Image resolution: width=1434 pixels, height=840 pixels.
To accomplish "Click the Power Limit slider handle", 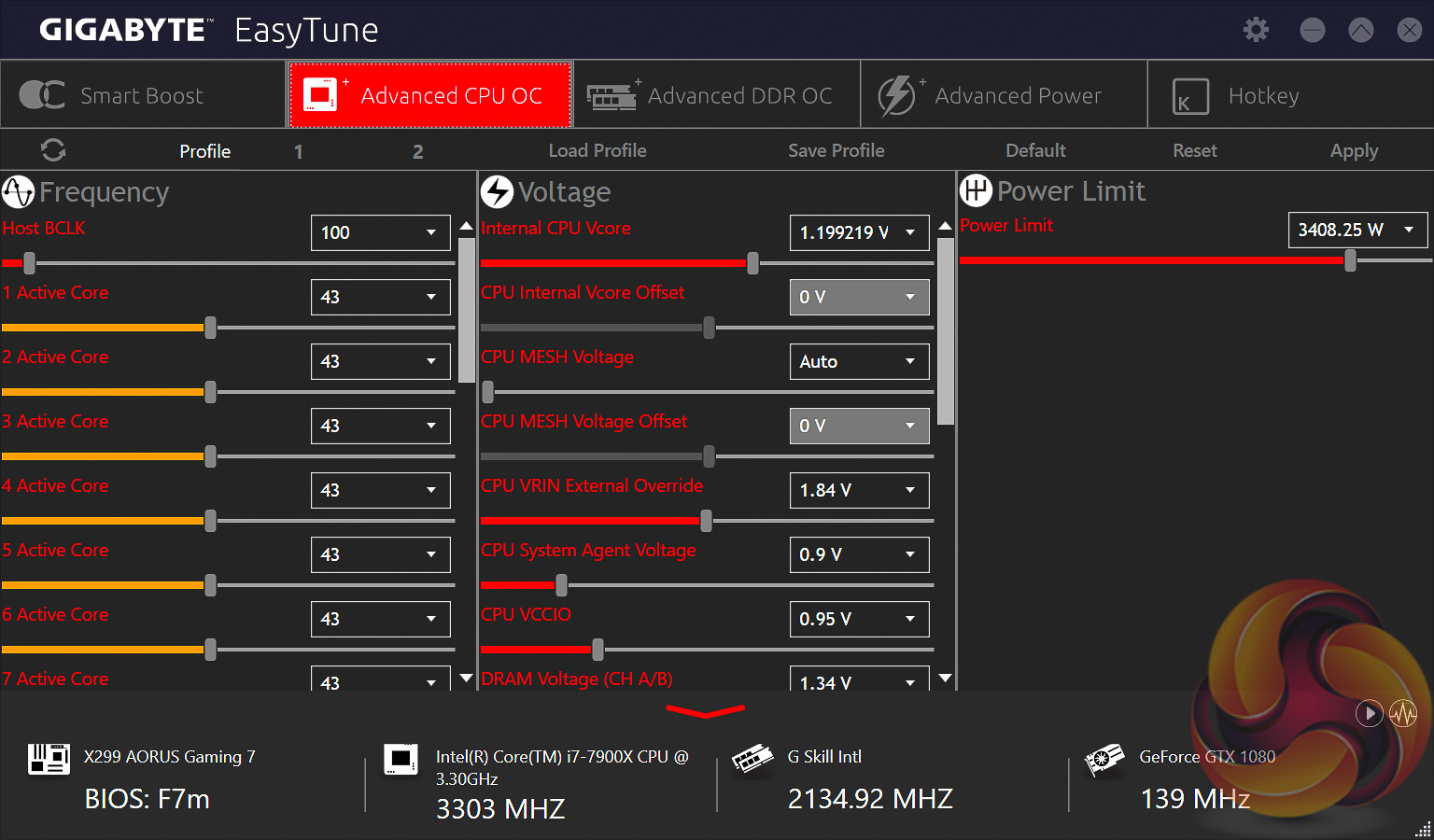I will [1351, 260].
